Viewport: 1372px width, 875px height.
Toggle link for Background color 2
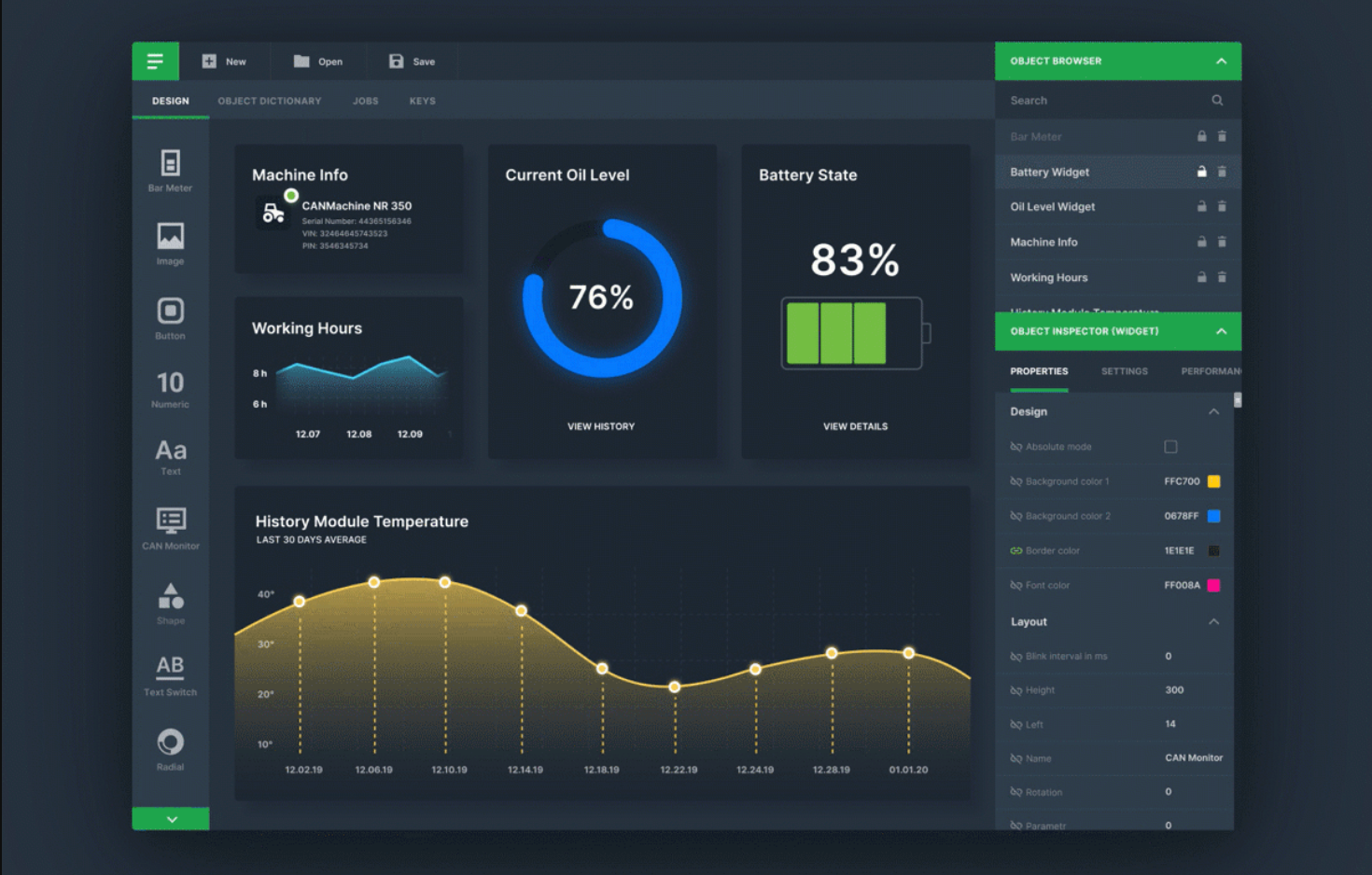pos(1015,516)
